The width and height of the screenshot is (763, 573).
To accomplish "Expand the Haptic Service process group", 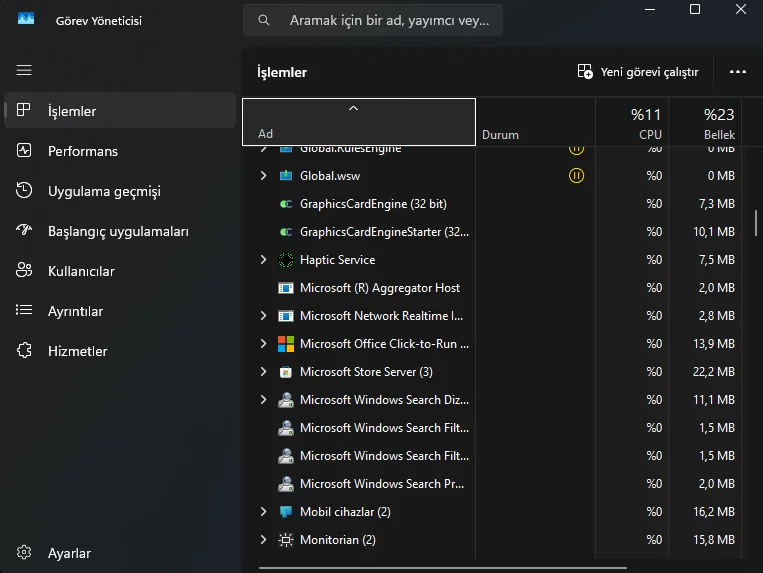I will pos(263,260).
